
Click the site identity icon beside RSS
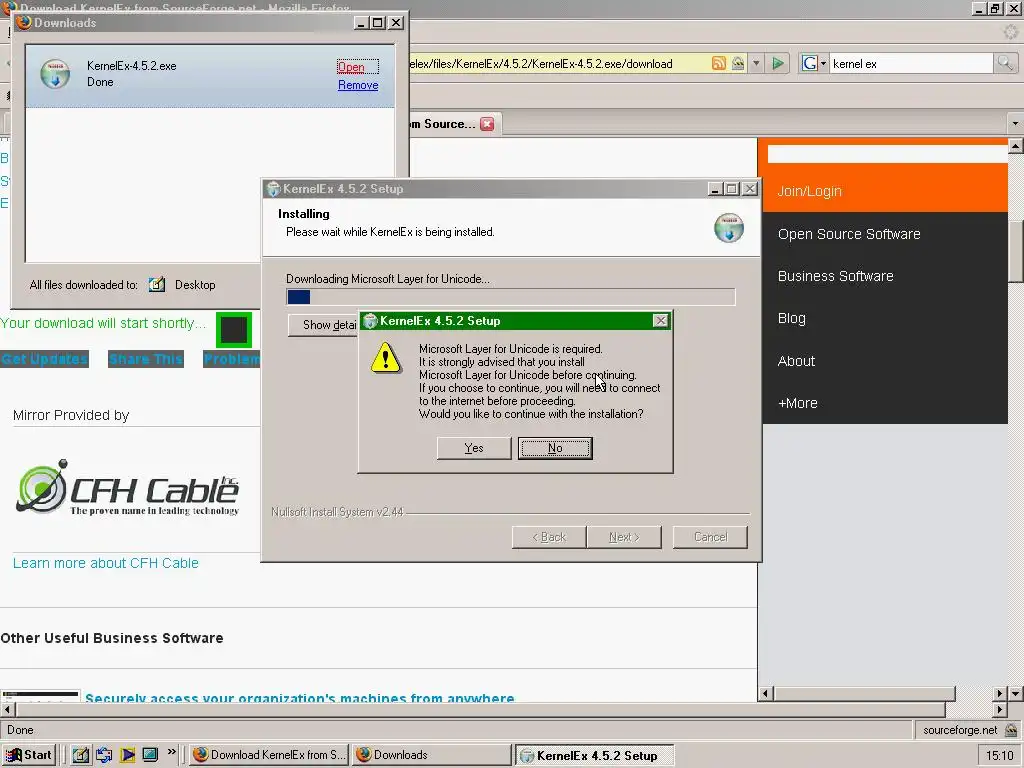[x=738, y=63]
